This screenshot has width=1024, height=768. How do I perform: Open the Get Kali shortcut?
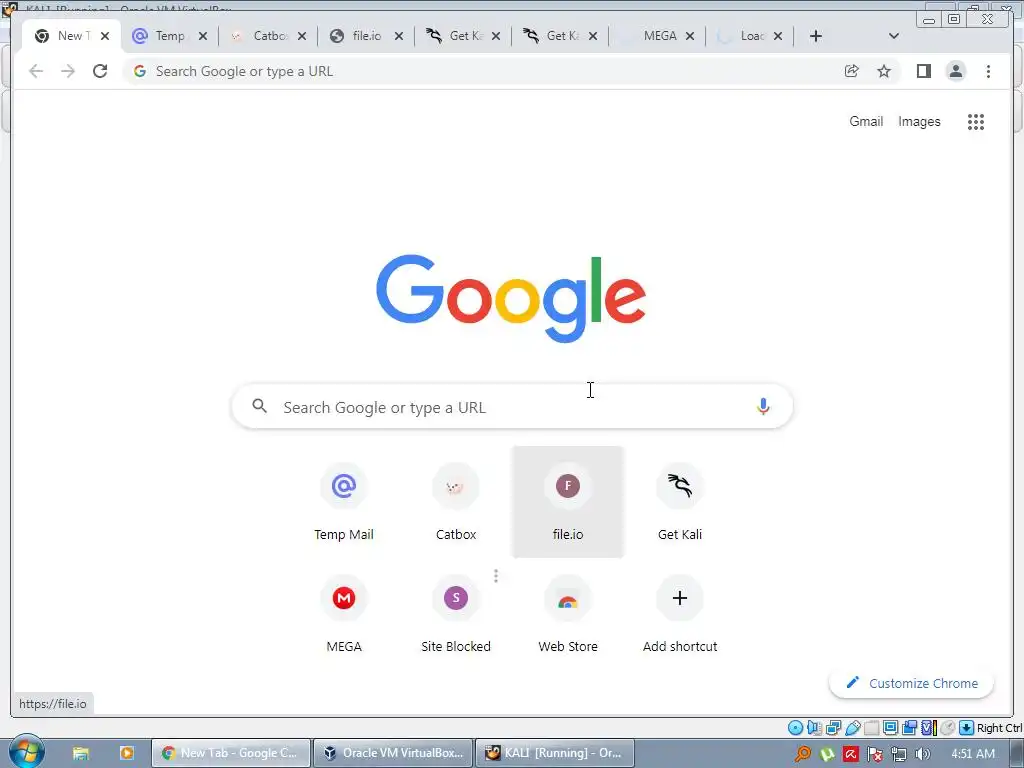(x=680, y=502)
